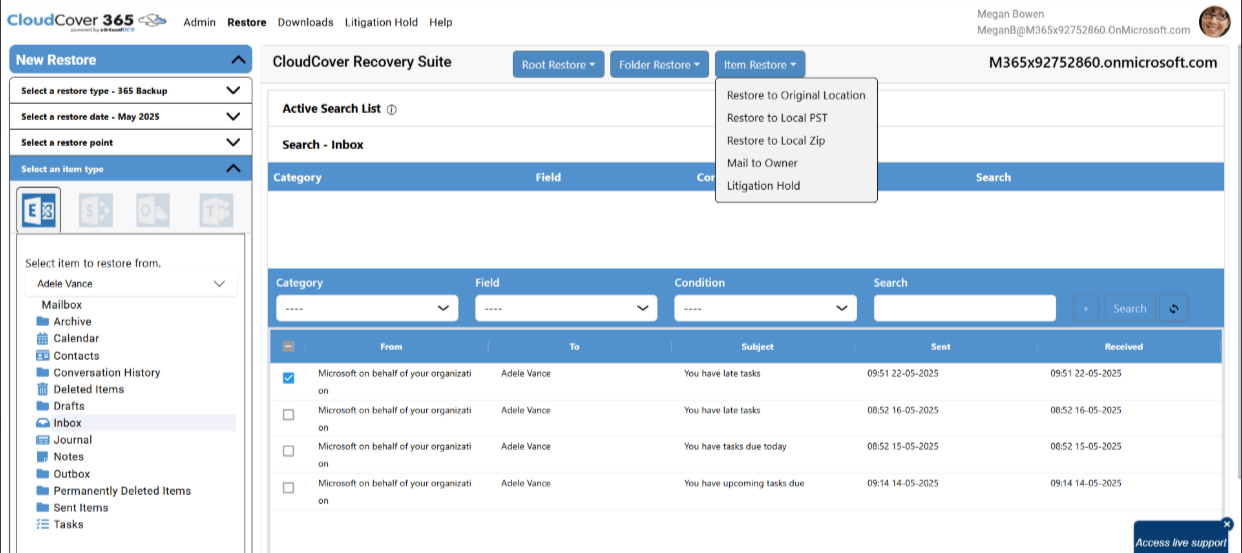Open the Archive folder icon

[x=43, y=321]
